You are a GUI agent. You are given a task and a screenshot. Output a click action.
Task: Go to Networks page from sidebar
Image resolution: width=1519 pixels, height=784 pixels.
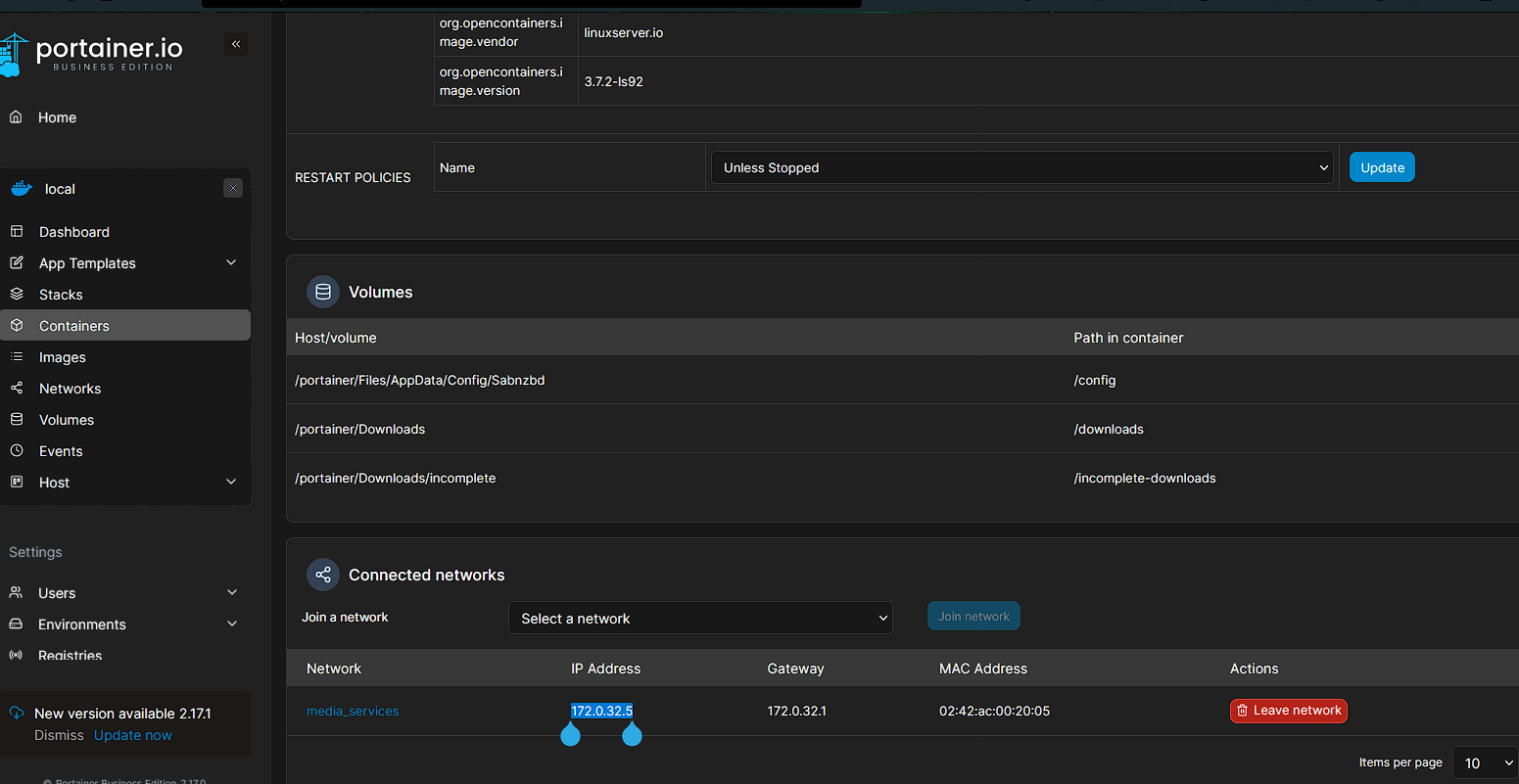[x=70, y=389]
